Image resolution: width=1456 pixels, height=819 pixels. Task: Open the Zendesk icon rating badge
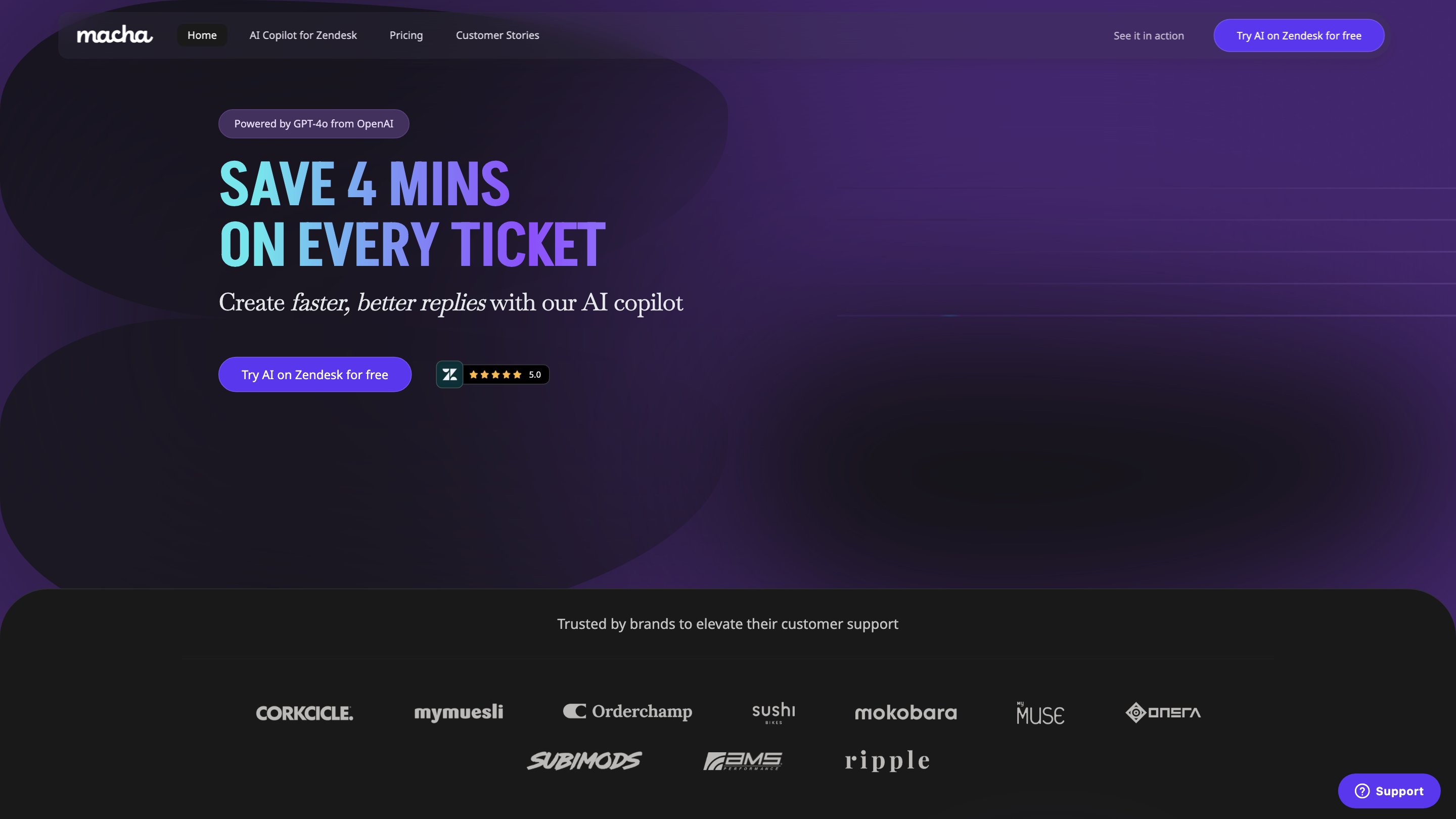[492, 374]
